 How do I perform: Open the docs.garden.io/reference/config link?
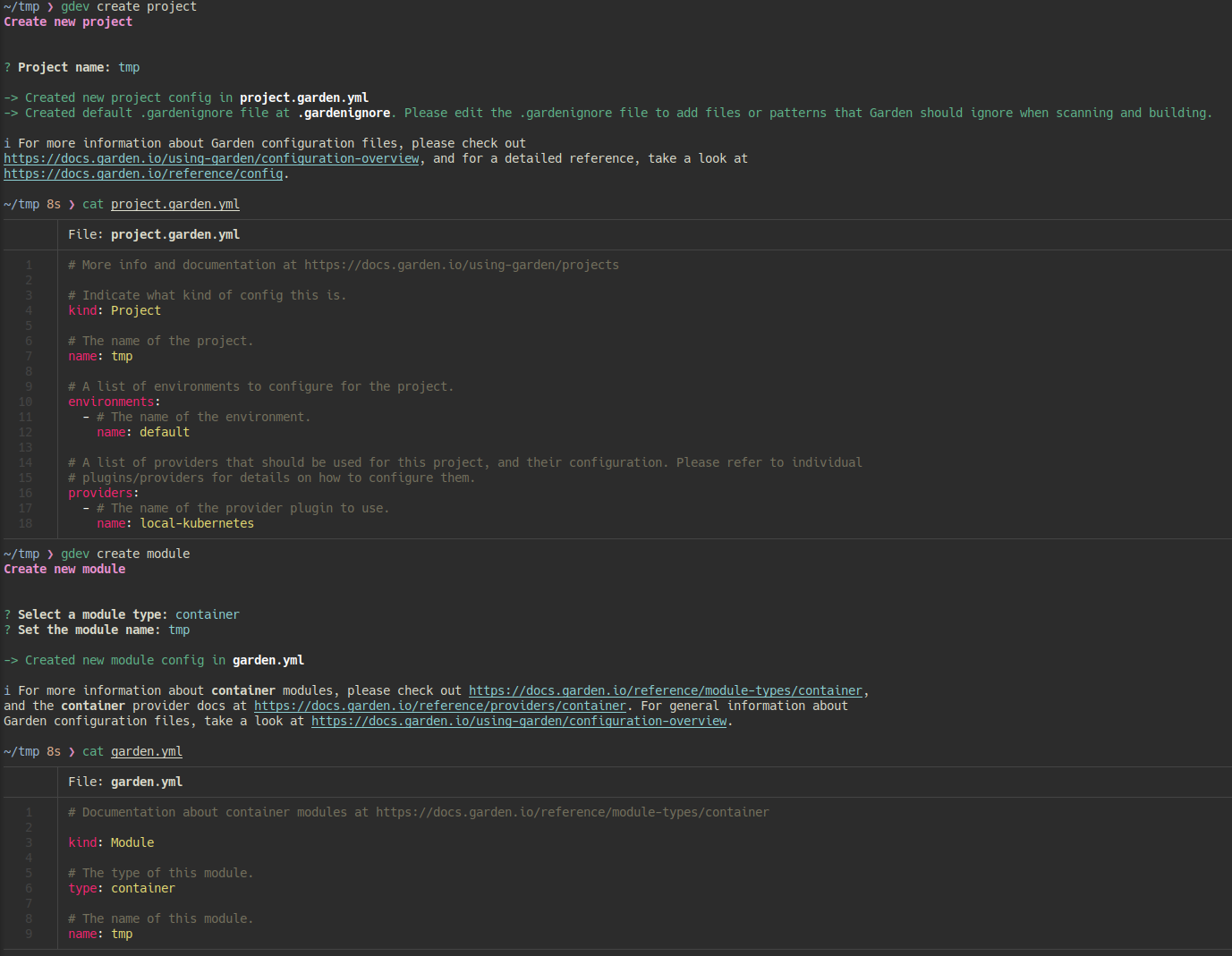(x=143, y=173)
